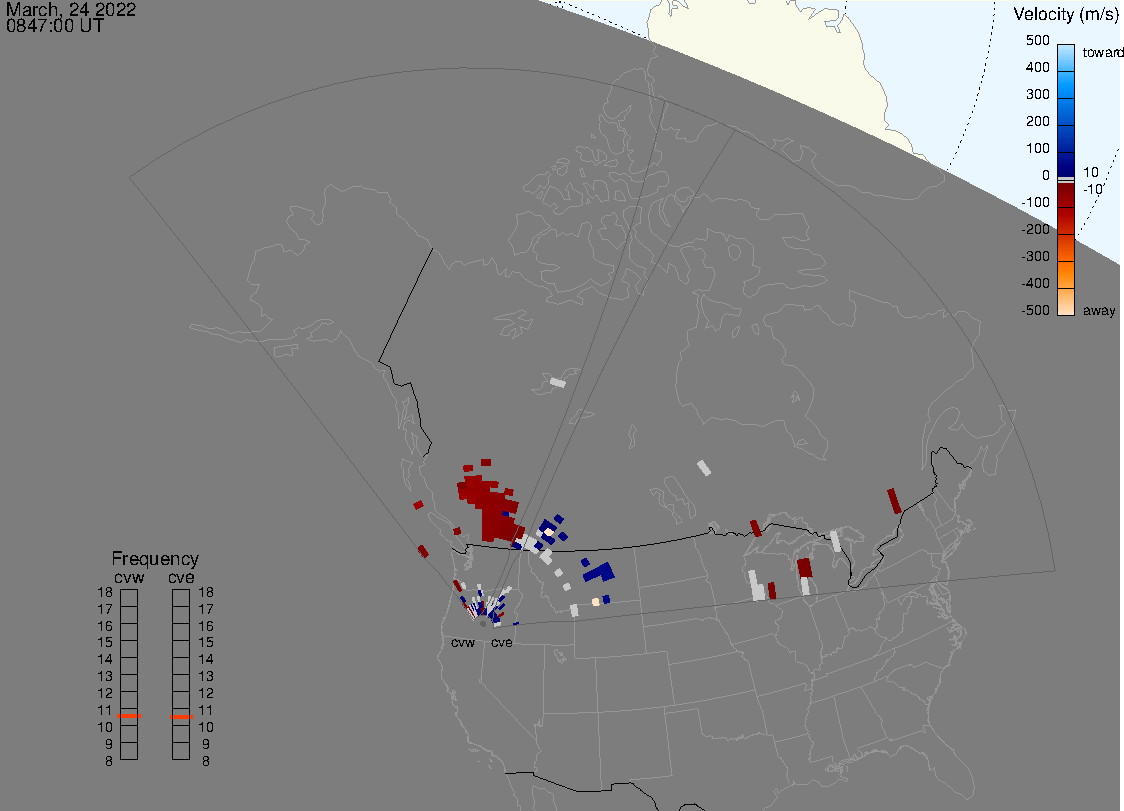Click the red marker on cvw frequency bar
This screenshot has height=811, width=1124.
[x=129, y=716]
